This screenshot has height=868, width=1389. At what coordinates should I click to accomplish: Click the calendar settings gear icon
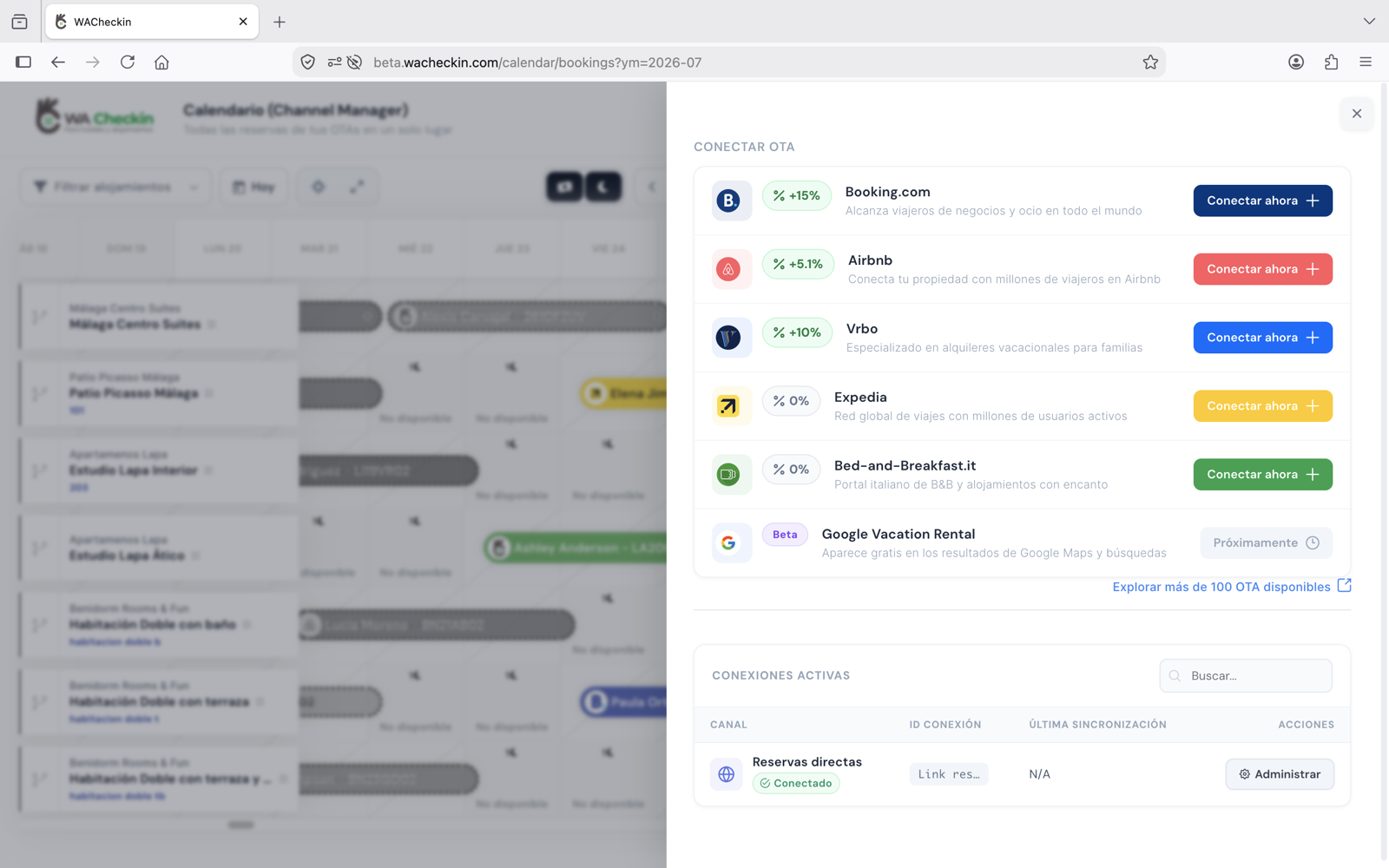(319, 187)
